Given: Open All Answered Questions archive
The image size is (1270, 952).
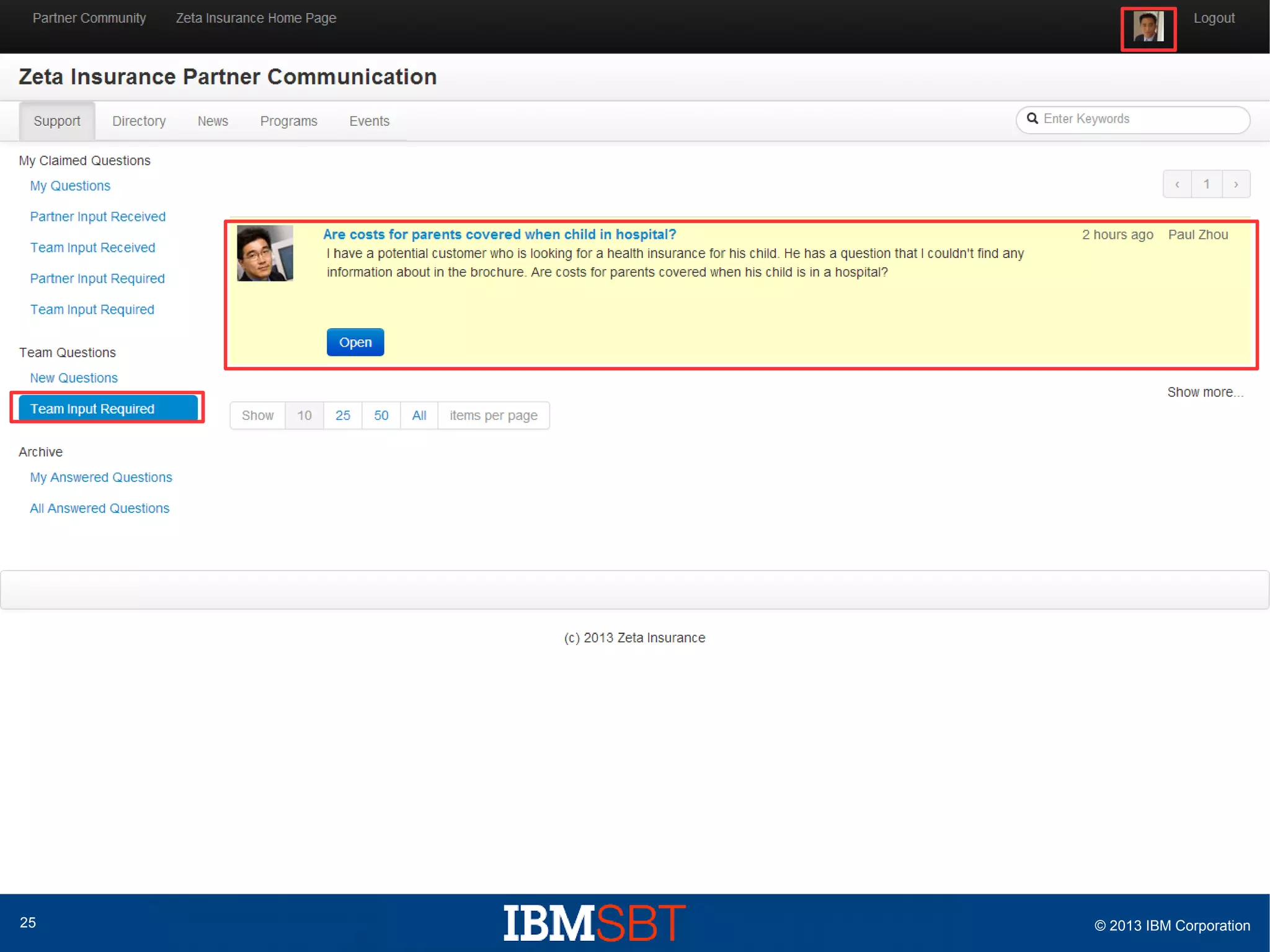Looking at the screenshot, I should (x=100, y=509).
